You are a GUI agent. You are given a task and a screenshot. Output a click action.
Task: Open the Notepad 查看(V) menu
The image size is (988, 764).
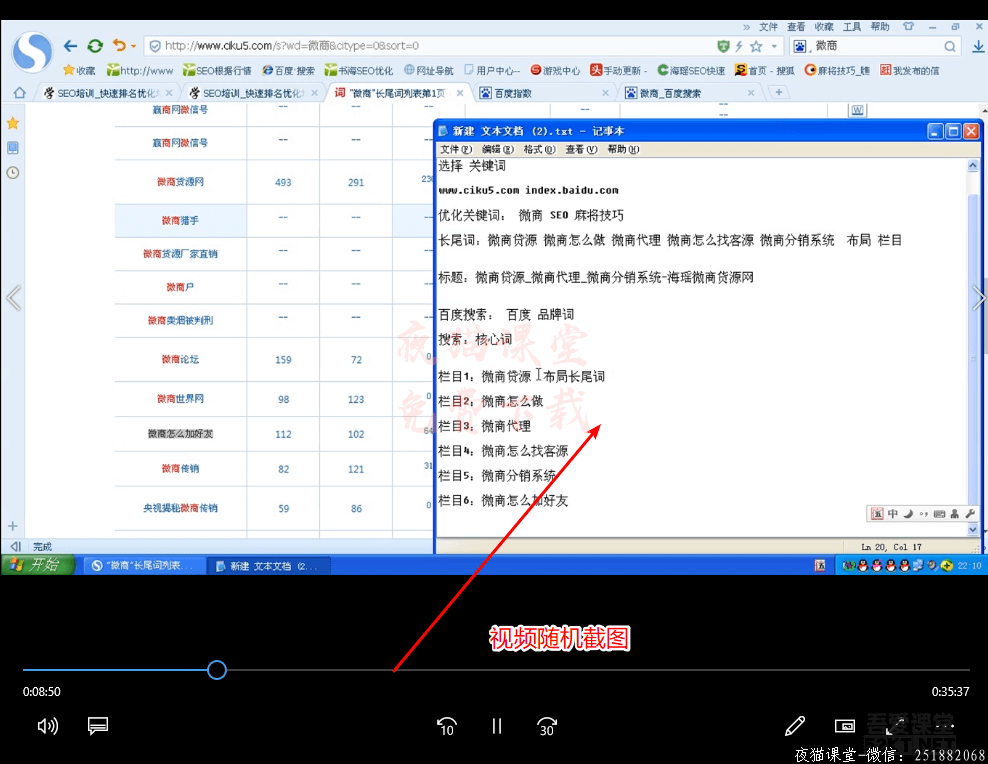[x=581, y=149]
